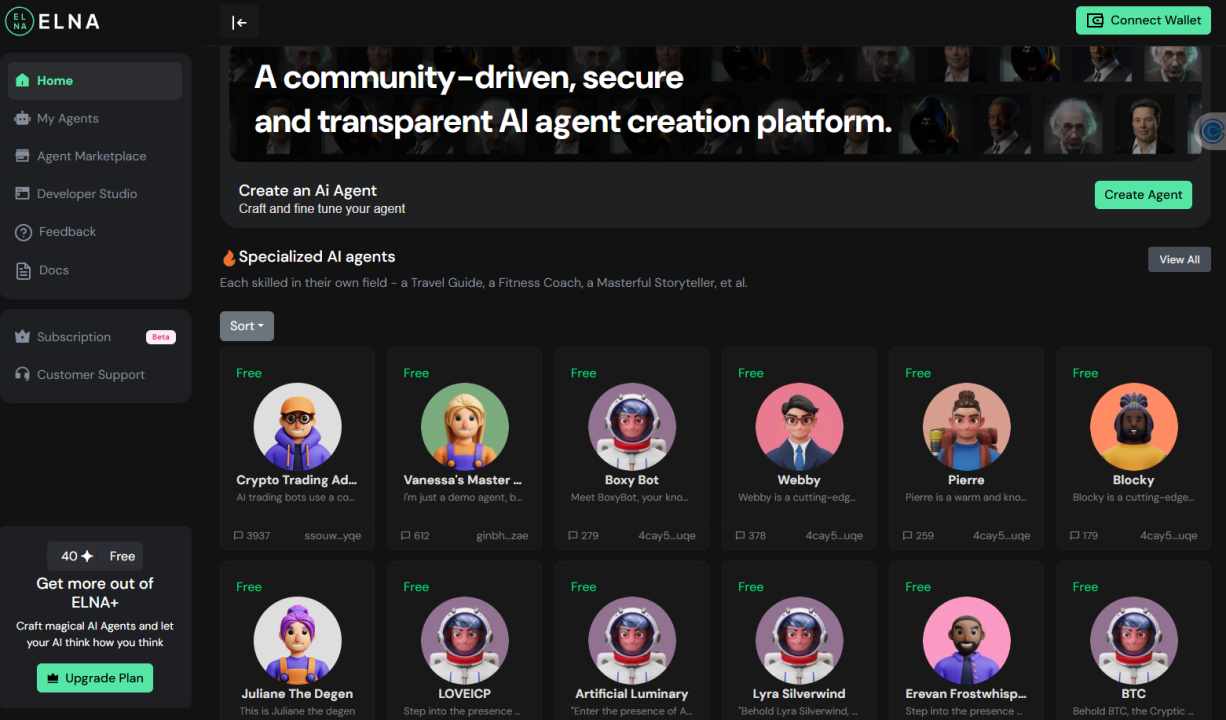The width and height of the screenshot is (1226, 720).
Task: Open Developer Studio
Action: point(95,194)
